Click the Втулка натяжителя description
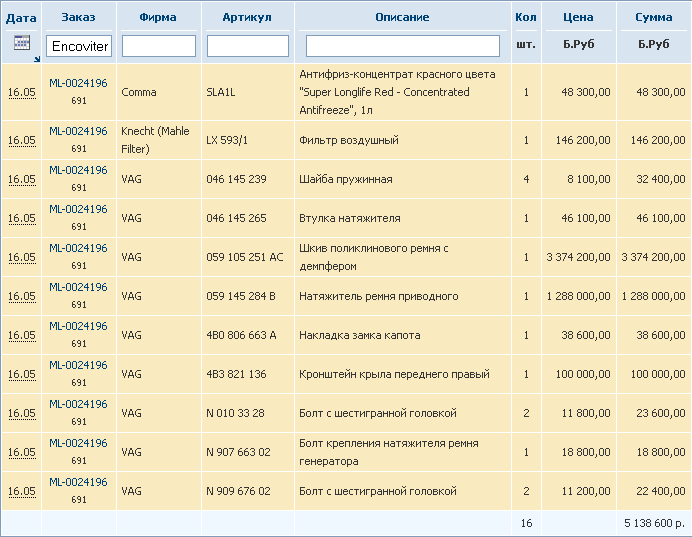692x537 pixels. click(x=350, y=218)
